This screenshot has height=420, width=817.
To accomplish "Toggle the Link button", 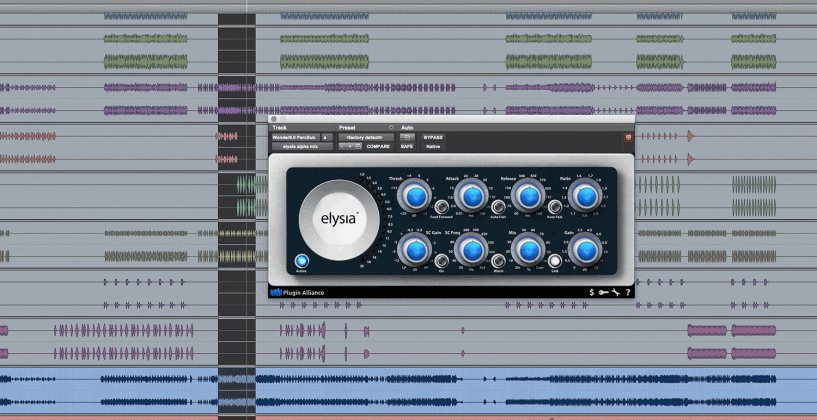I will tap(555, 261).
